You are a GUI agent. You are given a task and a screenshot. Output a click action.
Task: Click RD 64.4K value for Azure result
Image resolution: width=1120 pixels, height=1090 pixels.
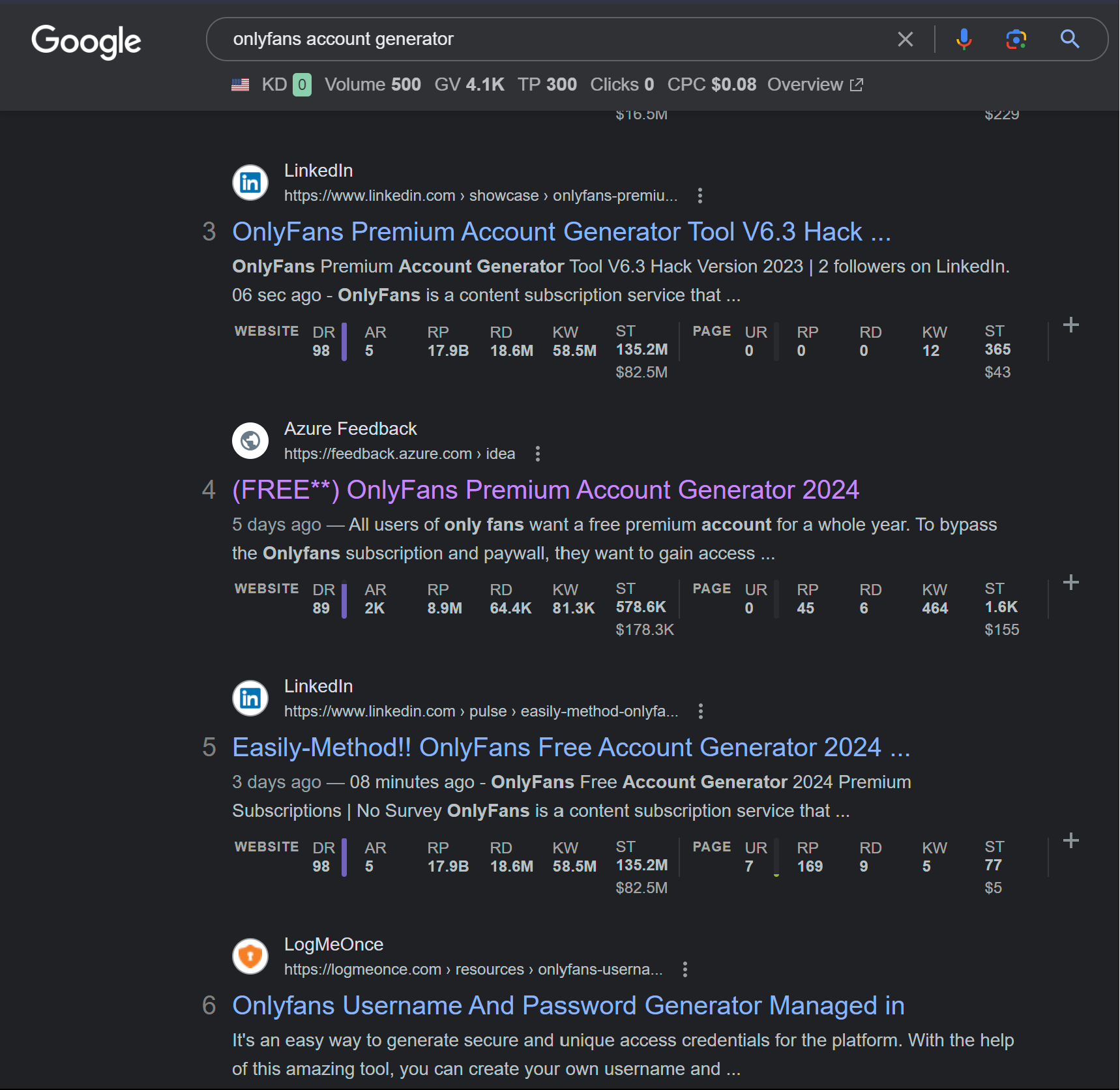click(x=510, y=608)
